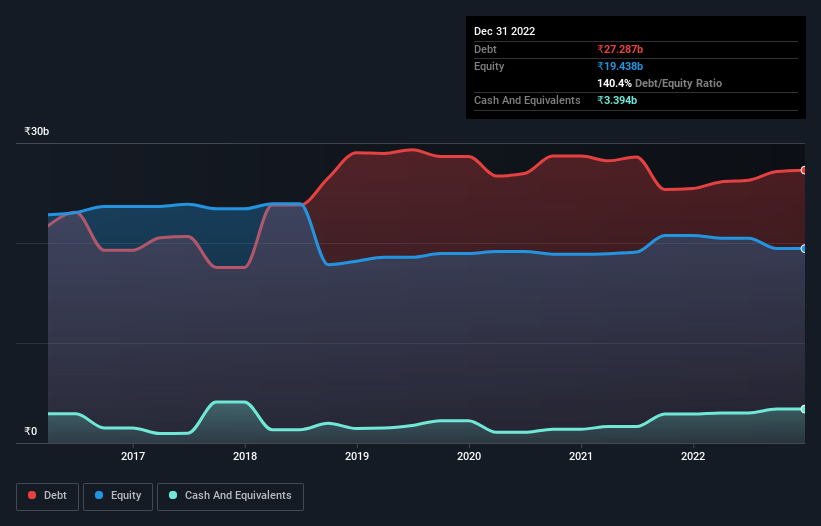821x526 pixels.
Task: Click the ₹30b y-axis label
Action: point(37,131)
